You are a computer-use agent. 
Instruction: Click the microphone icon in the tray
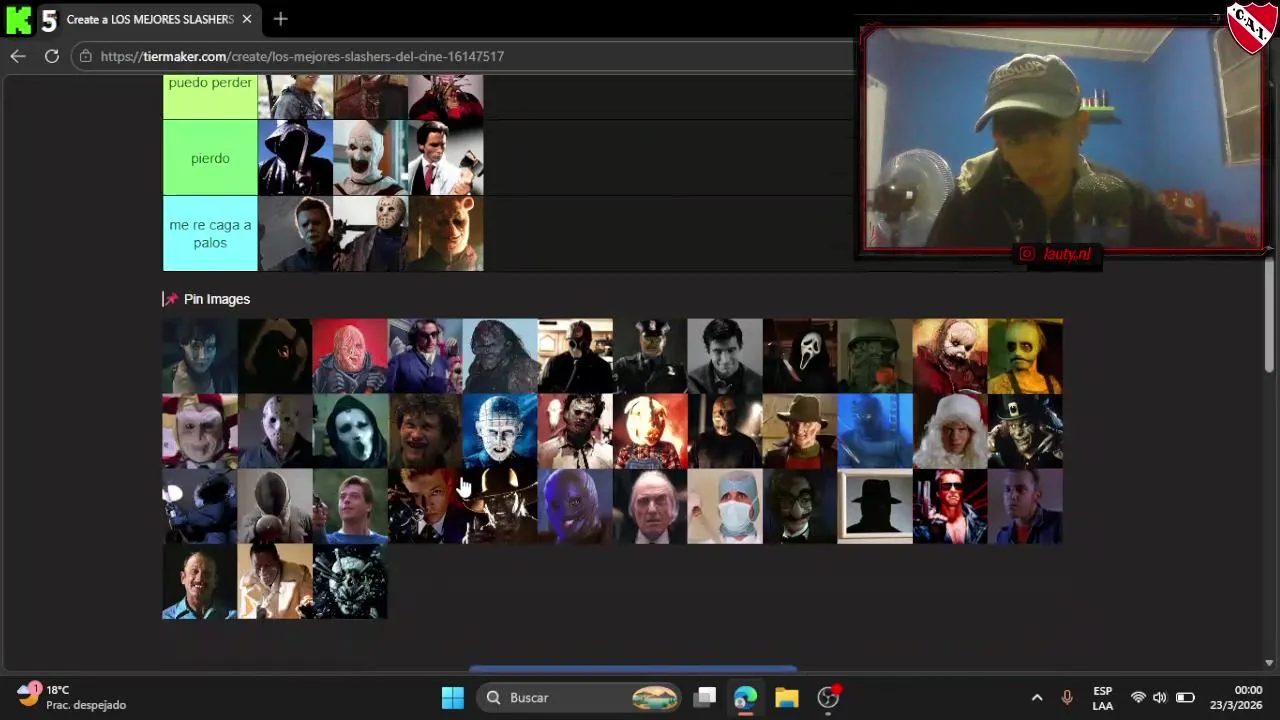[1067, 697]
